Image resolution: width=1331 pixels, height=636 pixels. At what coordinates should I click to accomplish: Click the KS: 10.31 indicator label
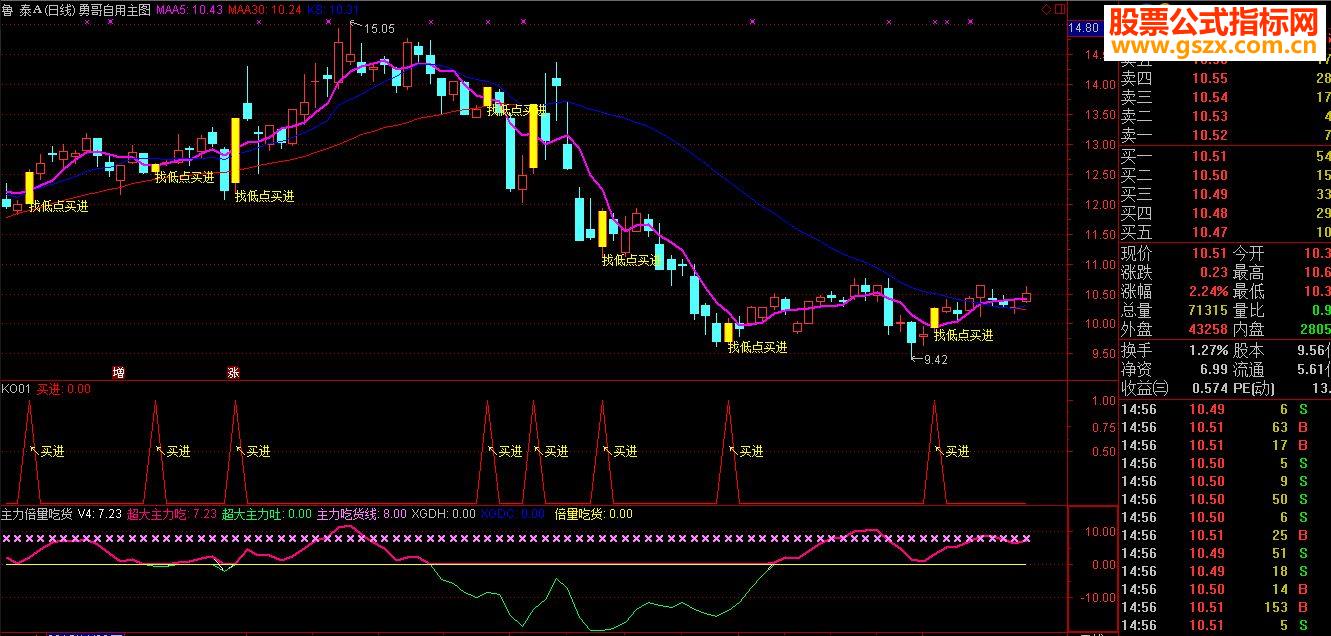coord(332,8)
